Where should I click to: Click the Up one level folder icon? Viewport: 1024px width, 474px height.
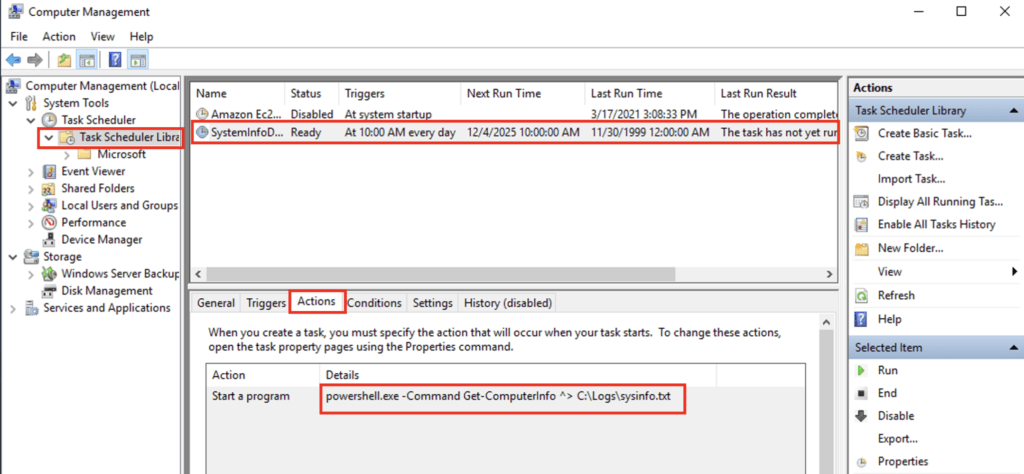tap(64, 60)
